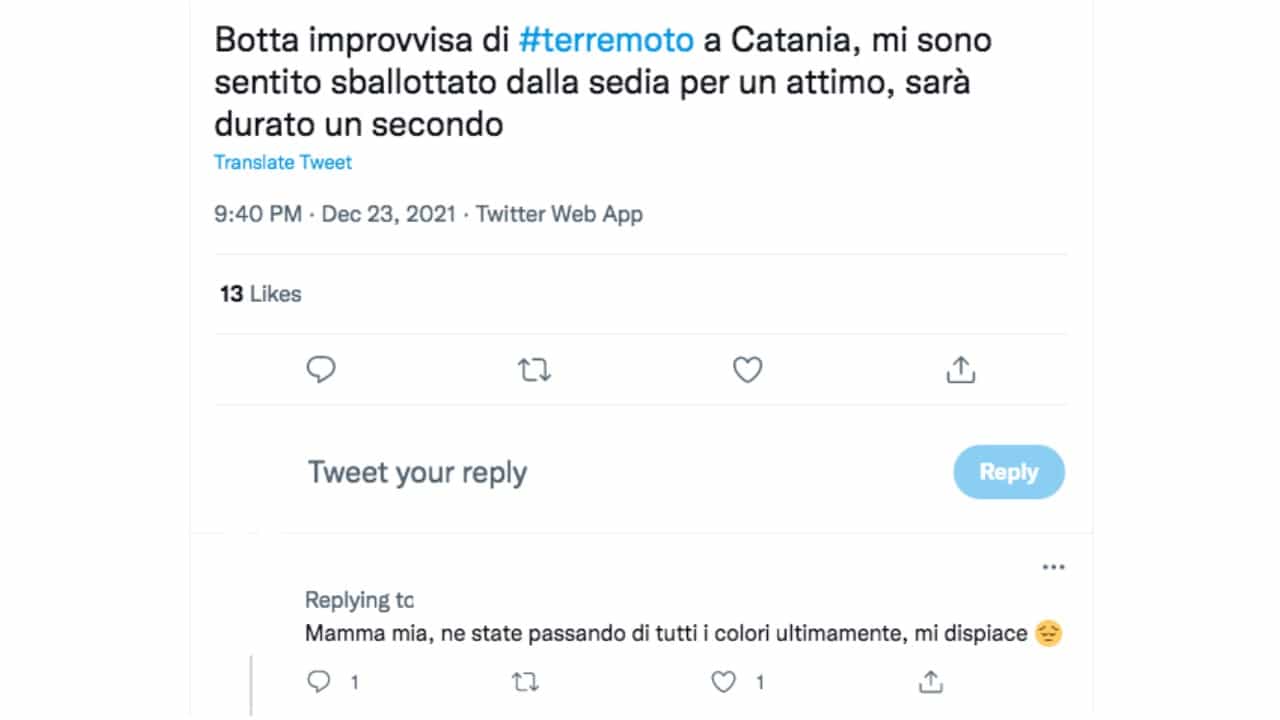The height and width of the screenshot is (720, 1280).
Task: Like the main tweet with heart icon
Action: (747, 371)
